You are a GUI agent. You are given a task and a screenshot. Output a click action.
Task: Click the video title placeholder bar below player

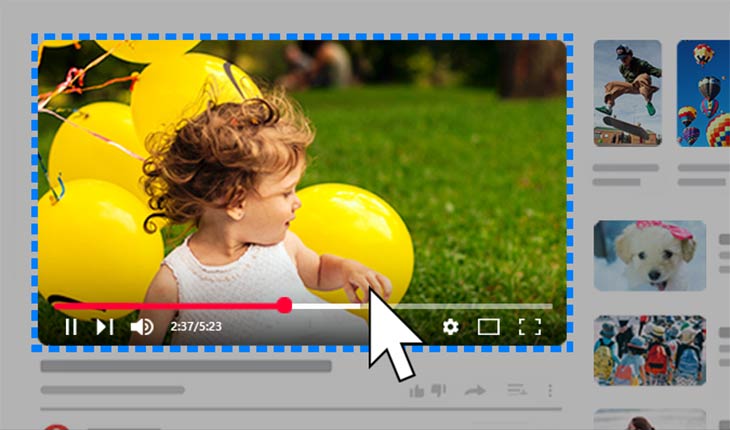(x=185, y=367)
